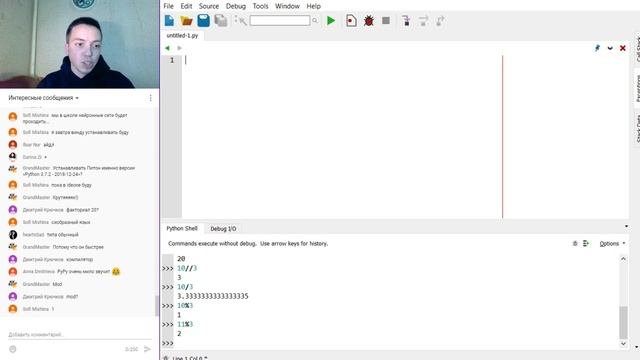Open the Edit menu
This screenshot has width=640, height=360.
tap(186, 6)
